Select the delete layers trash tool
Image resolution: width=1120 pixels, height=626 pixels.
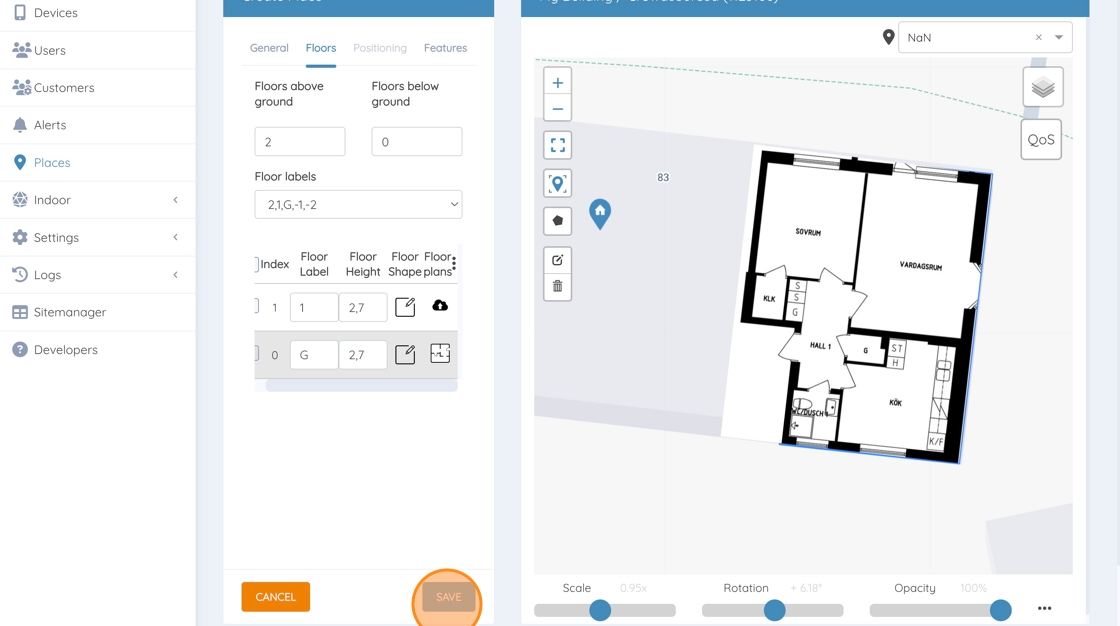coord(558,287)
